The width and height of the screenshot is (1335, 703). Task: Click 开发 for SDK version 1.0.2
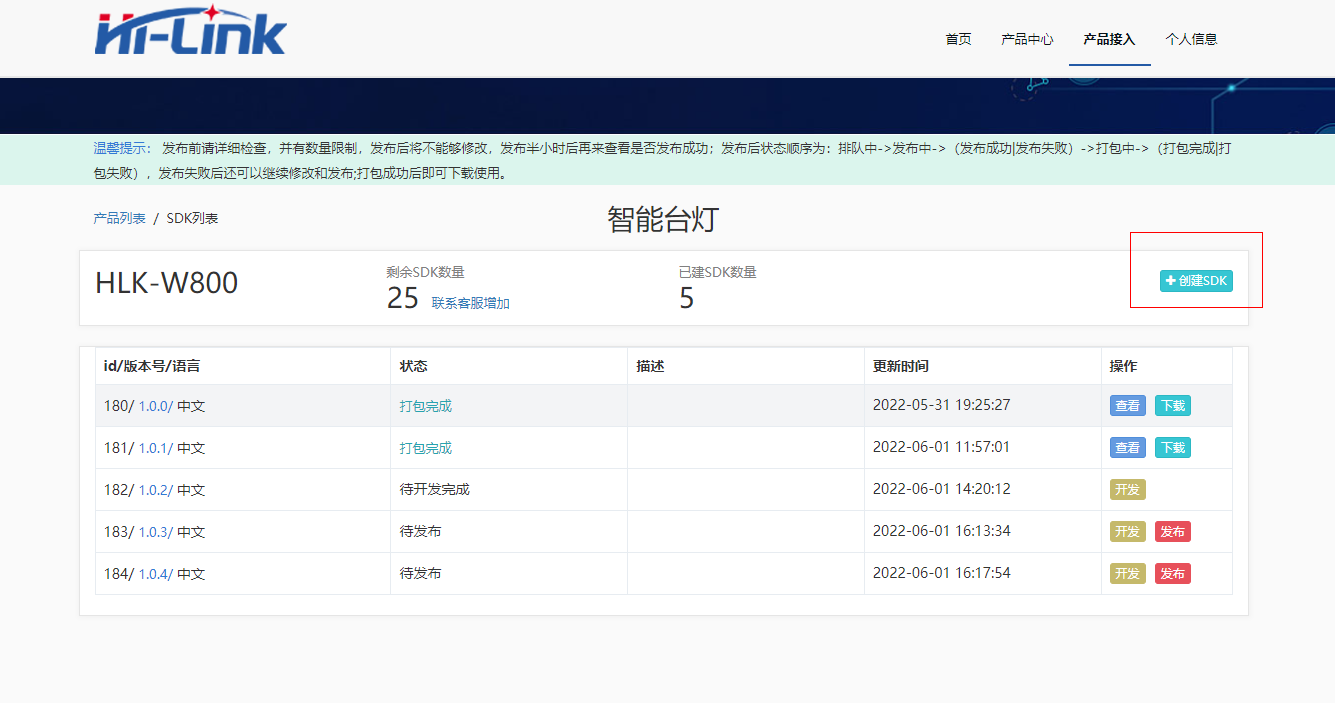pyautogui.click(x=1127, y=490)
